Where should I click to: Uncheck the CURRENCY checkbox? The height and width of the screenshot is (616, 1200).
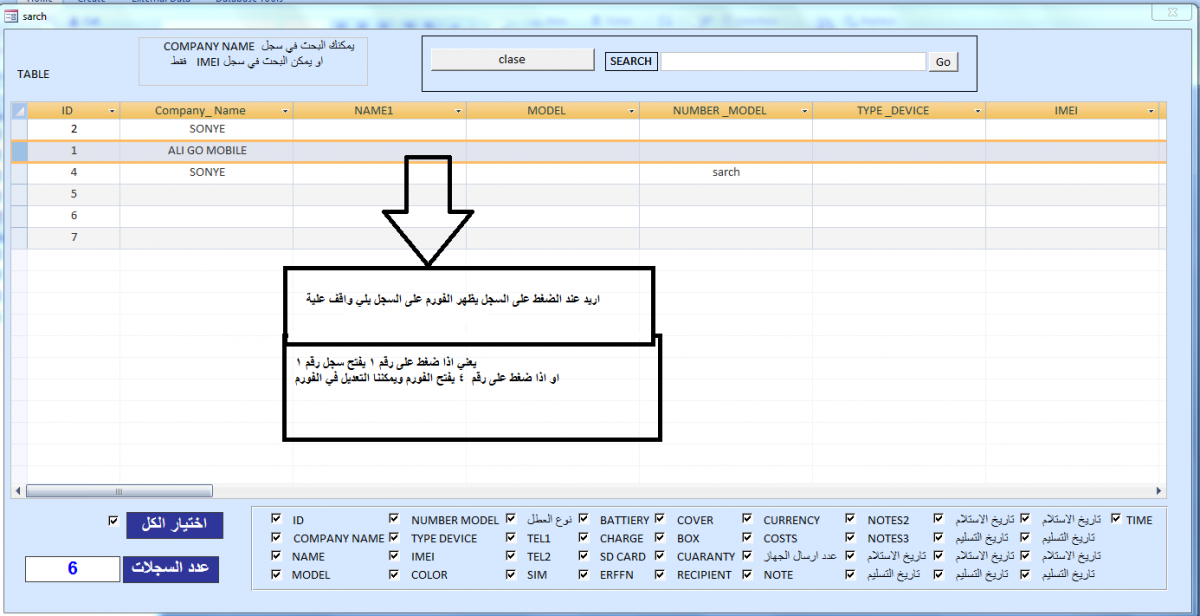[x=747, y=520]
